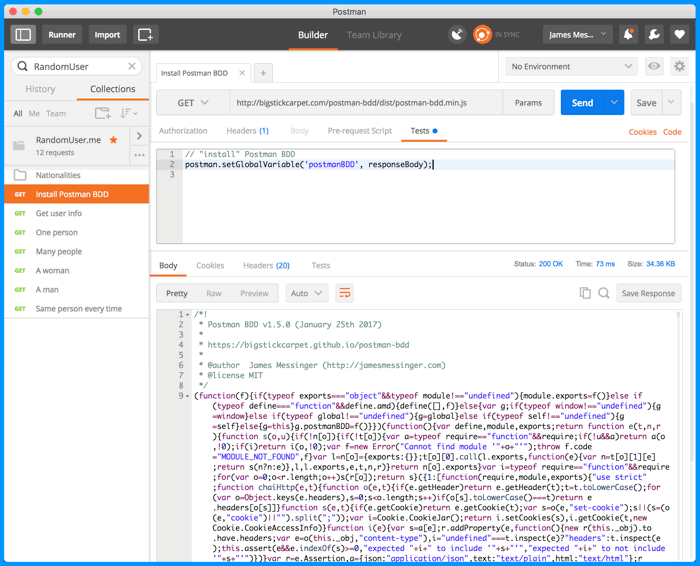Open the Params editor
Viewport: 700px width, 566px height.
(x=528, y=102)
